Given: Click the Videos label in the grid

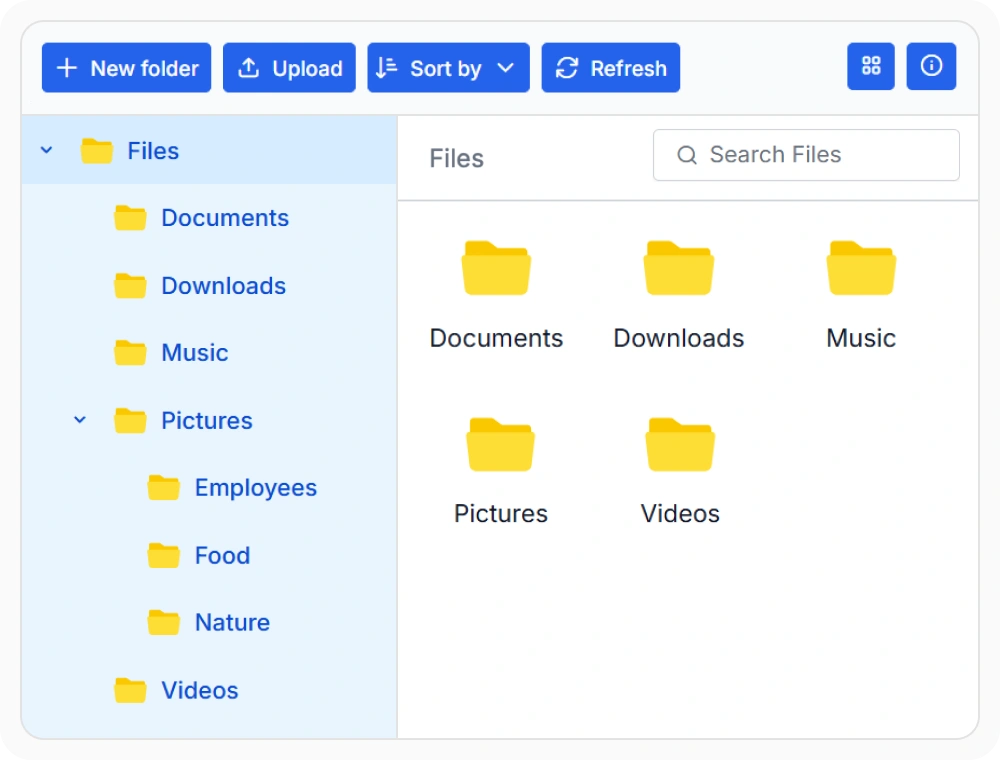Looking at the screenshot, I should (680, 513).
